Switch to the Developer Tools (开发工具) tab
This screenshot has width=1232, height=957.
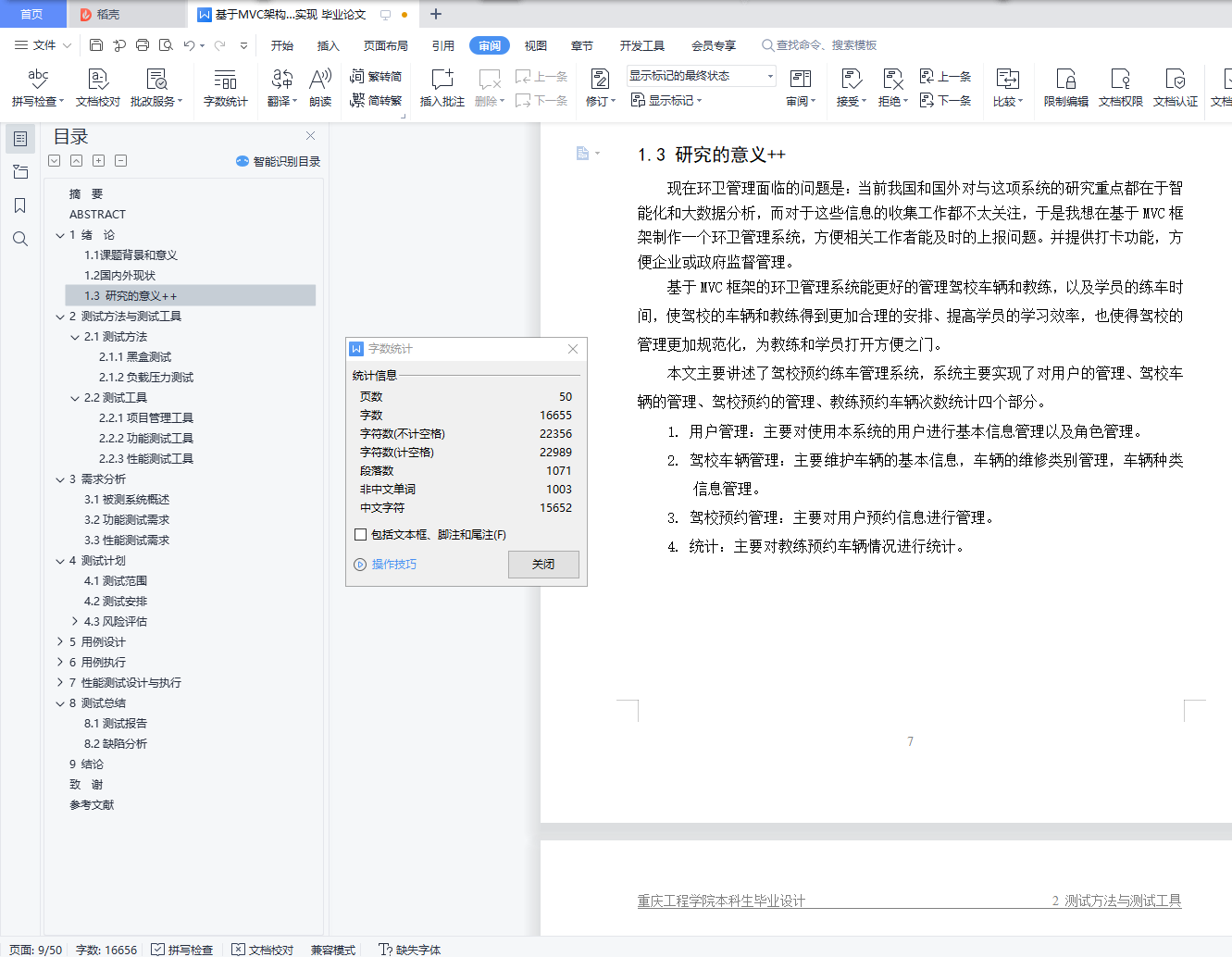[x=642, y=45]
